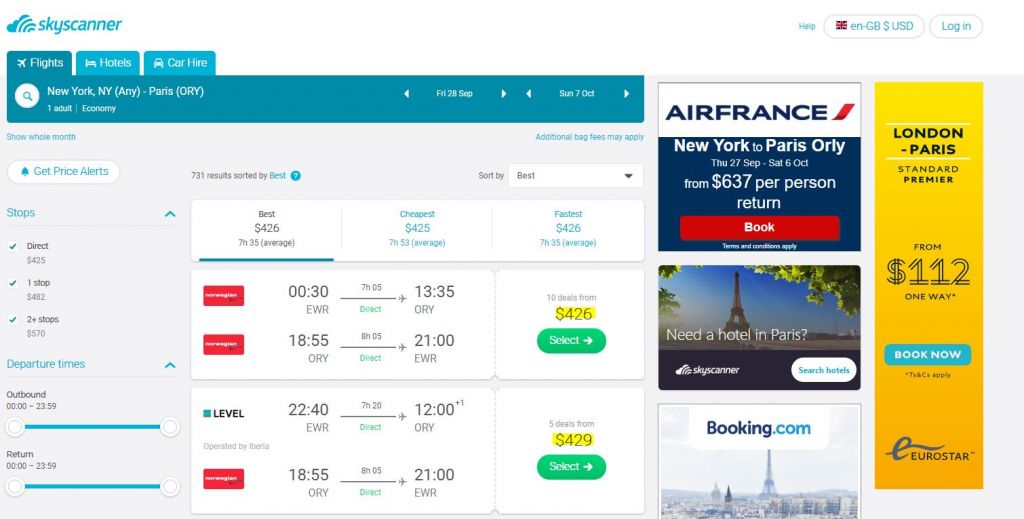Advance departure date after Fri 28 Sep
The image size is (1024, 519).
tap(504, 94)
